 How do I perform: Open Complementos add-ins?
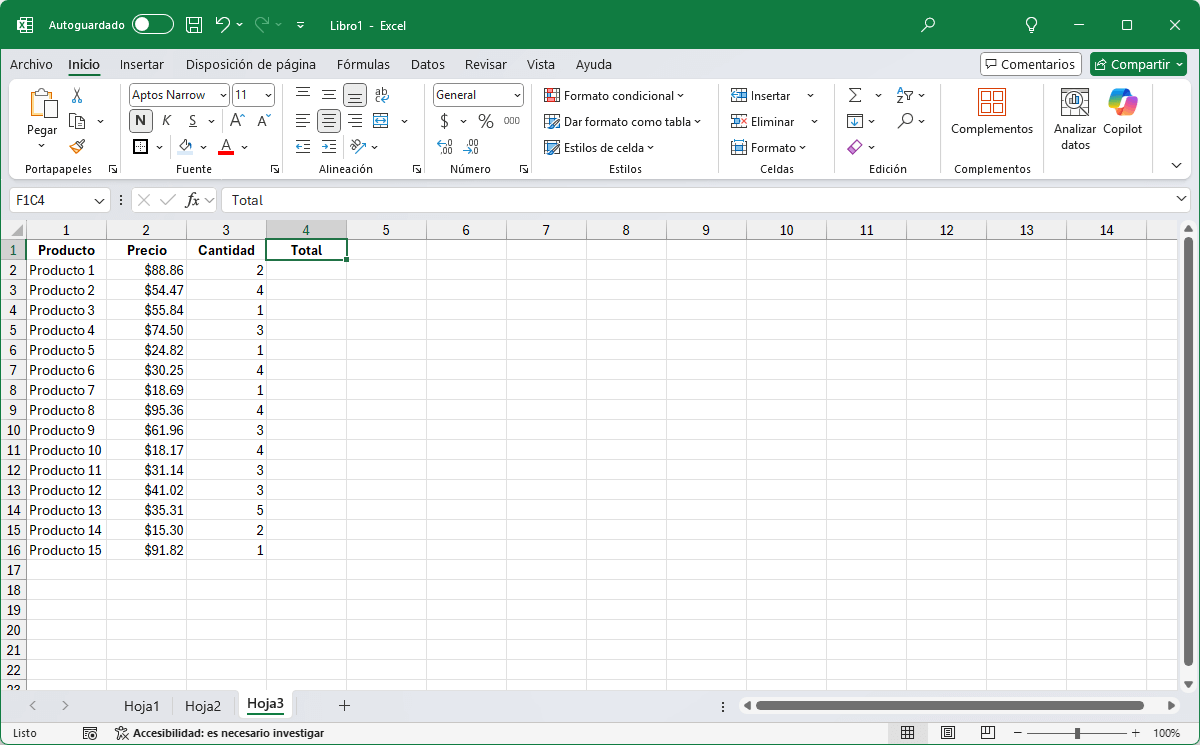pyautogui.click(x=992, y=111)
